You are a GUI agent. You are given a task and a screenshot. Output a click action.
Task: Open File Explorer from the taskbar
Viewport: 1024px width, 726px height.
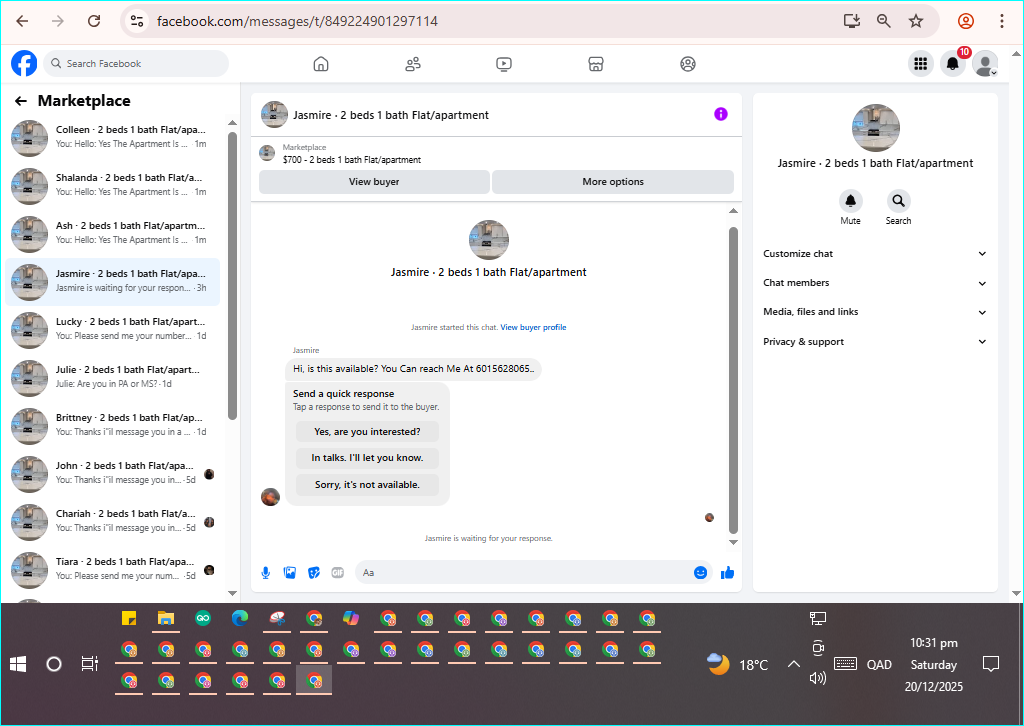point(166,618)
